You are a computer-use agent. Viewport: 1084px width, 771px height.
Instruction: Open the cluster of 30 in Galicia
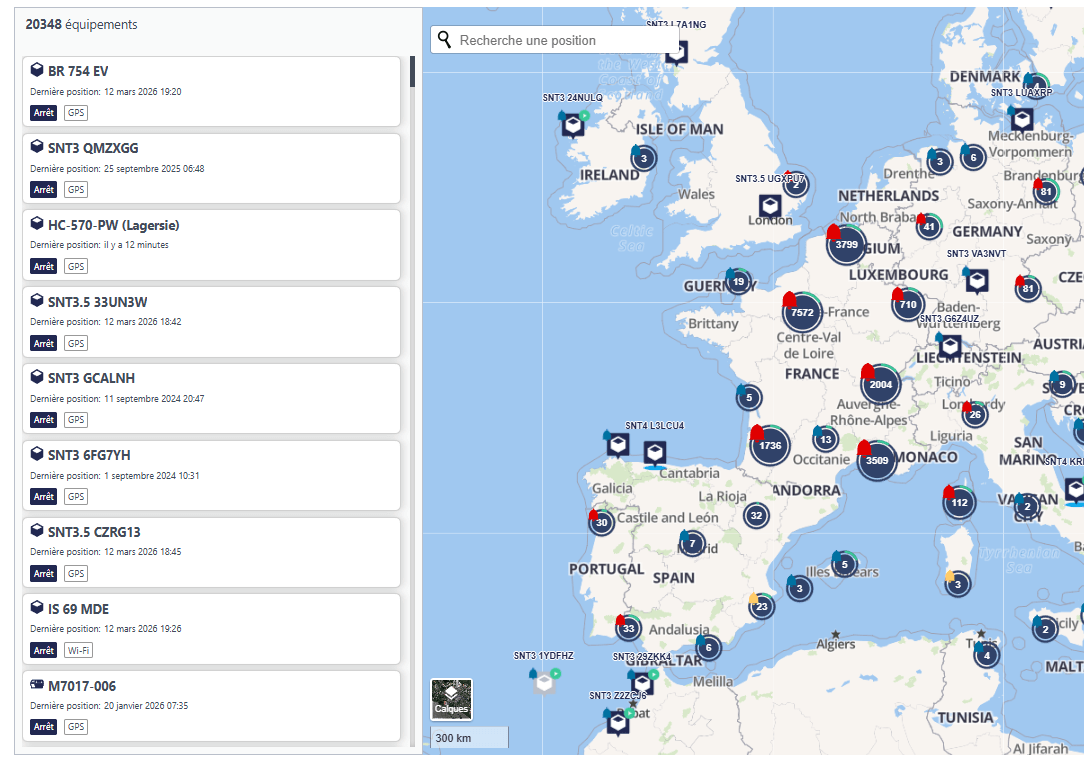[601, 523]
